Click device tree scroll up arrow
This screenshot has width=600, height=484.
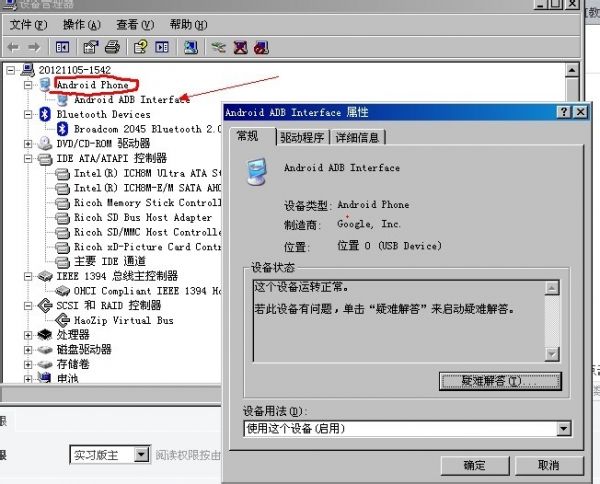click(x=572, y=70)
